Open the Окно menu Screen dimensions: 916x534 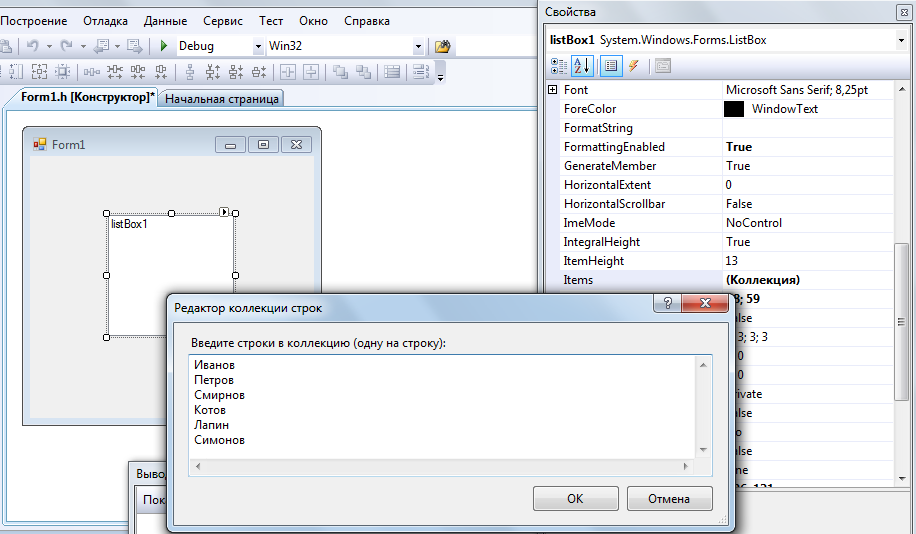[313, 21]
